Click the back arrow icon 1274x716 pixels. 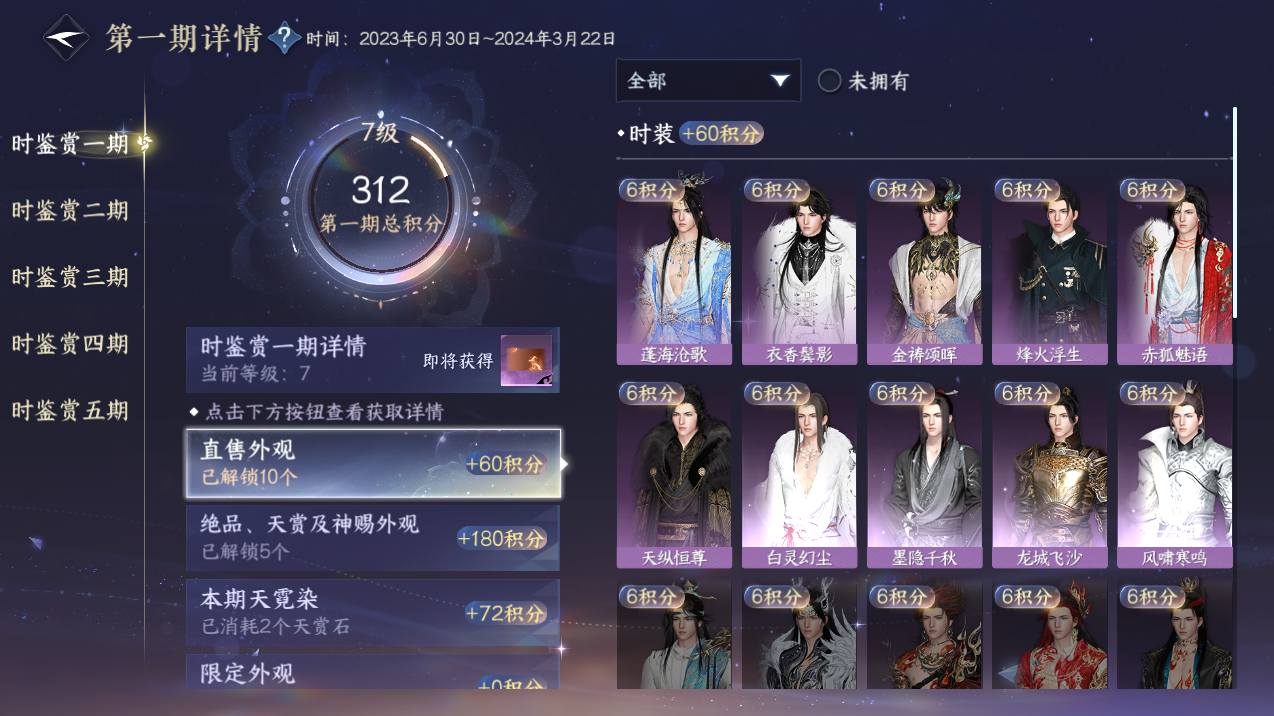pyautogui.click(x=66, y=38)
